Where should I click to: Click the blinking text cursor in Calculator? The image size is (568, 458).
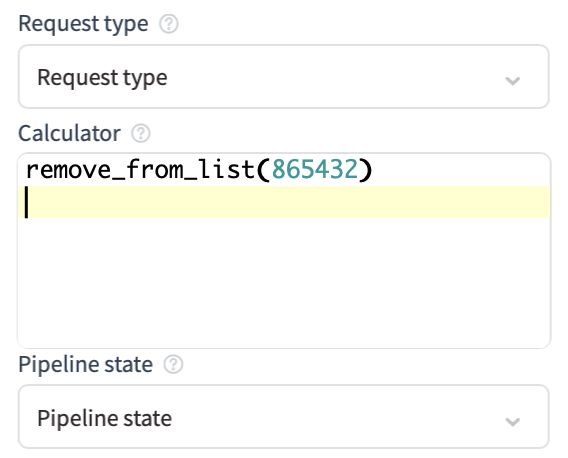point(26,202)
